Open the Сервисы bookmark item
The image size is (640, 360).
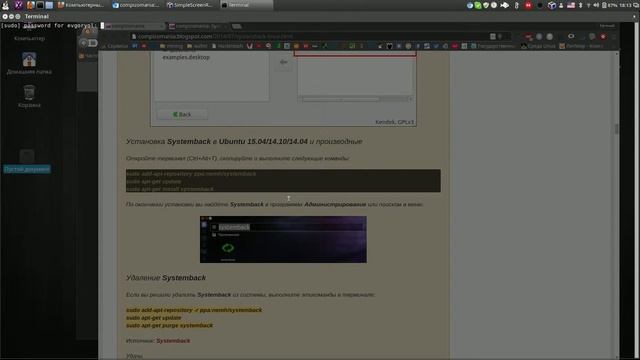[x=115, y=46]
